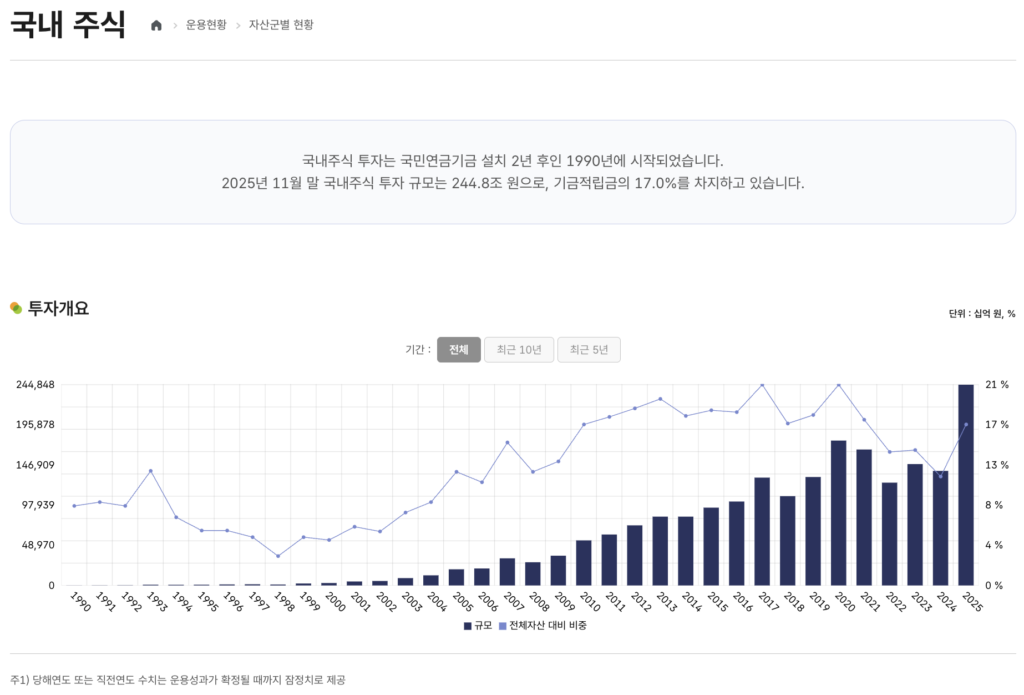This screenshot has height=695, width=1024.
Task: Open the 운용현황 breadcrumb link
Action: pos(206,25)
